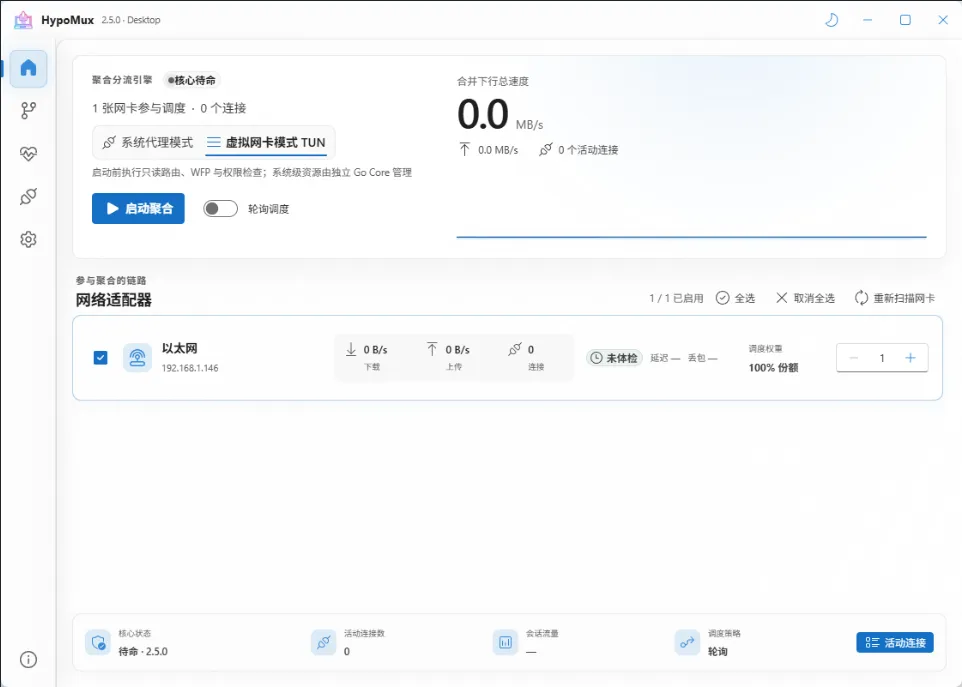962x687 pixels.
Task: Toggle the 轮询调度 switch
Action: [220, 209]
